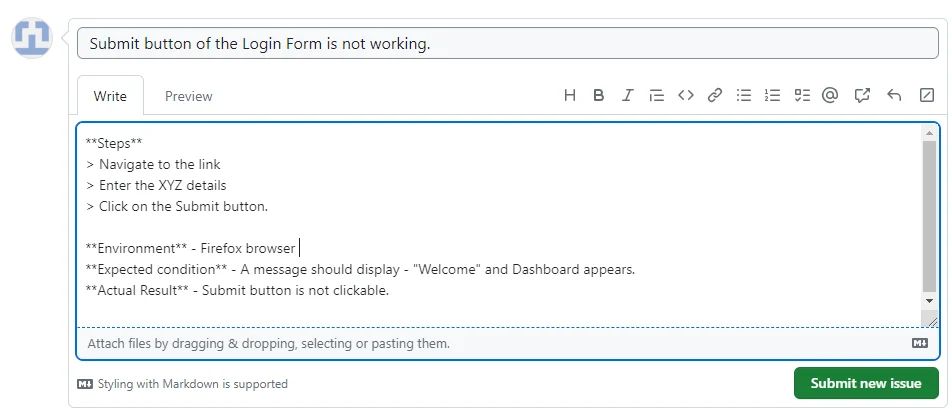
Task: Click the scrollbar down arrow in description
Action: [x=930, y=300]
